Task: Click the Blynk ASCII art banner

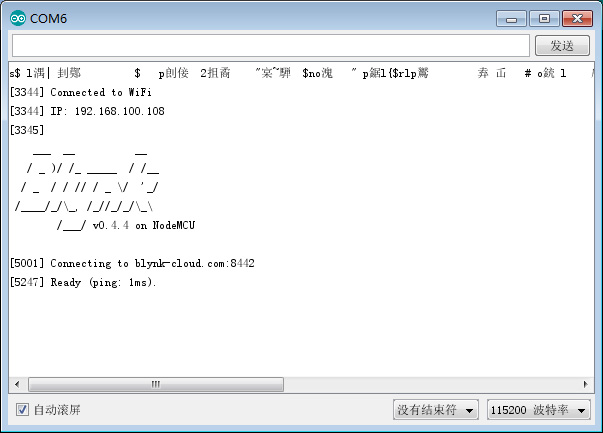Action: 105,190
